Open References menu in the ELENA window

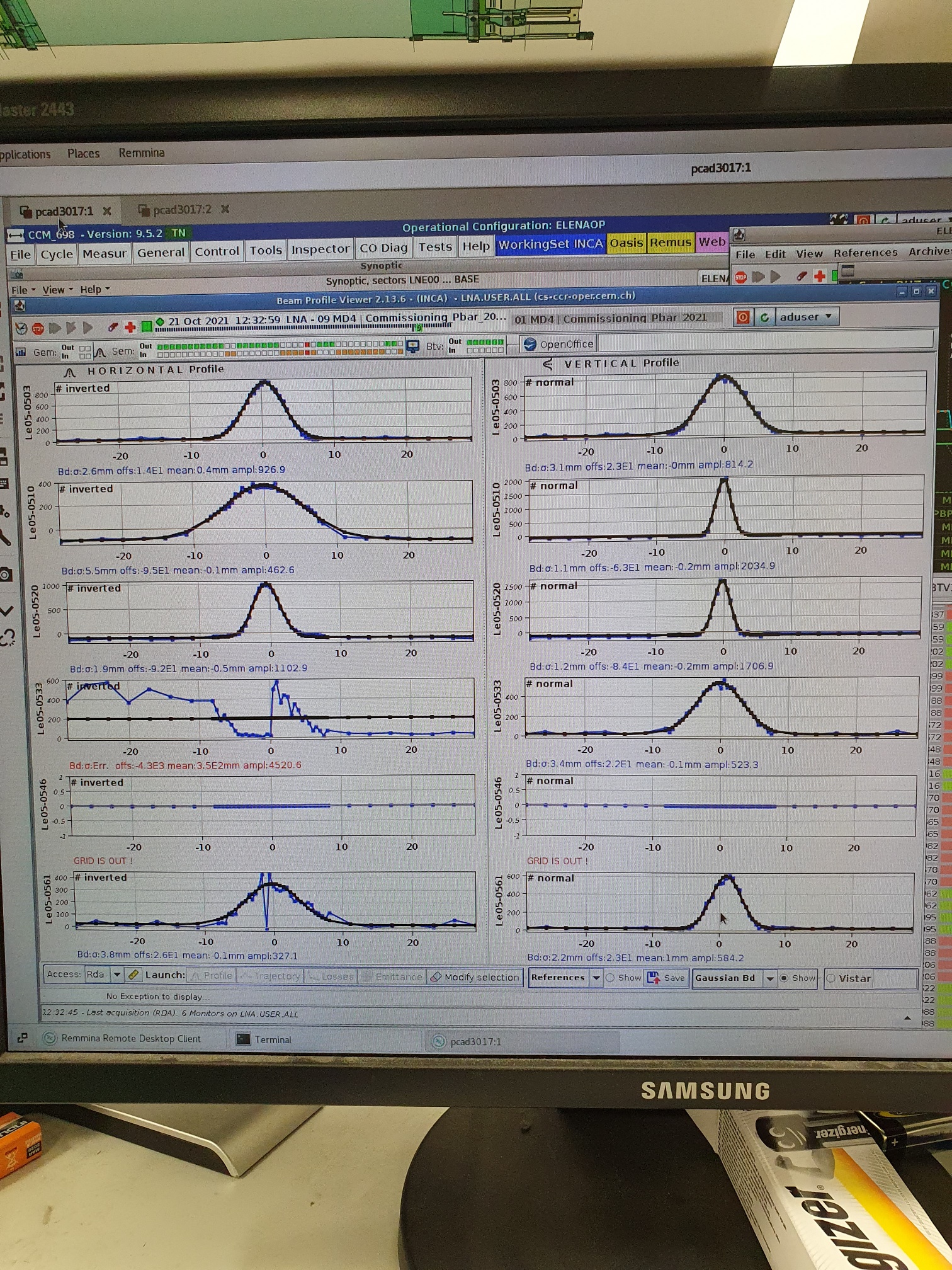866,253
